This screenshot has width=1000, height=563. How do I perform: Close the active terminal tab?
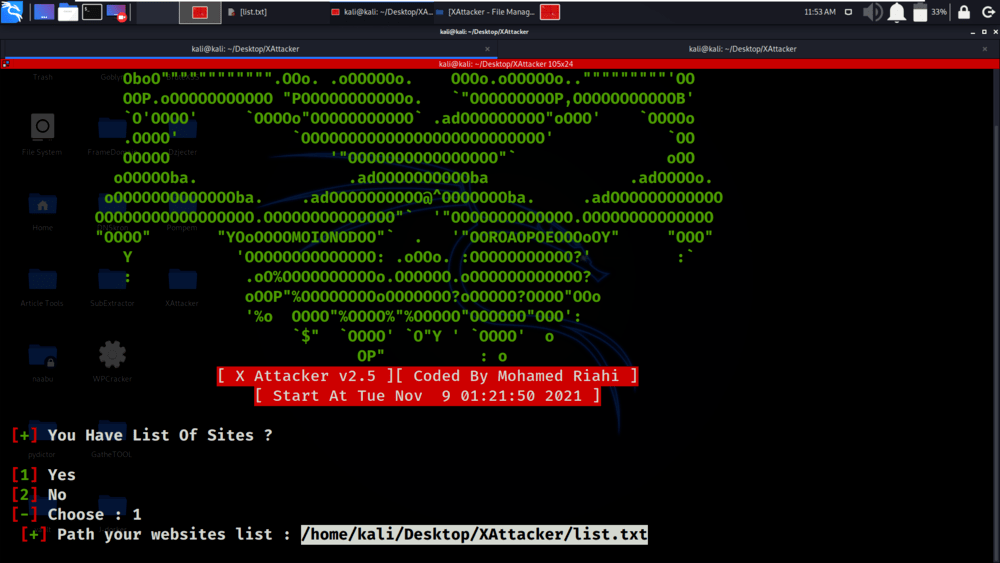[x=487, y=49]
